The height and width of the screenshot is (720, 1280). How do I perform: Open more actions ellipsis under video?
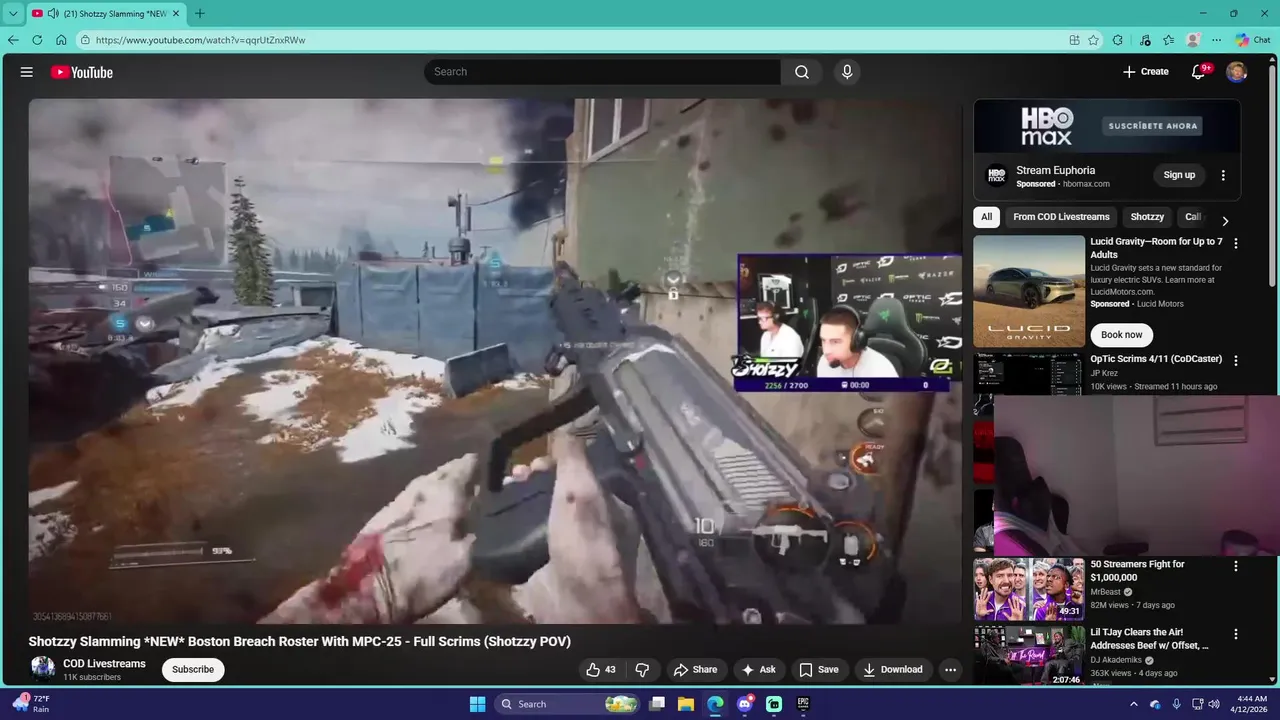950,670
